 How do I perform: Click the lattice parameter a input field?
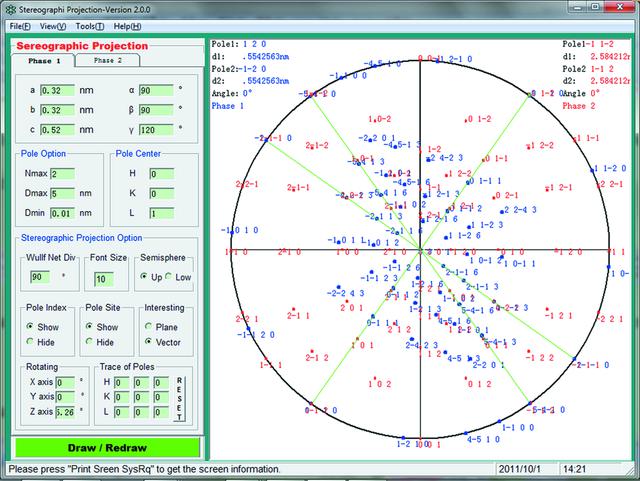(x=58, y=90)
